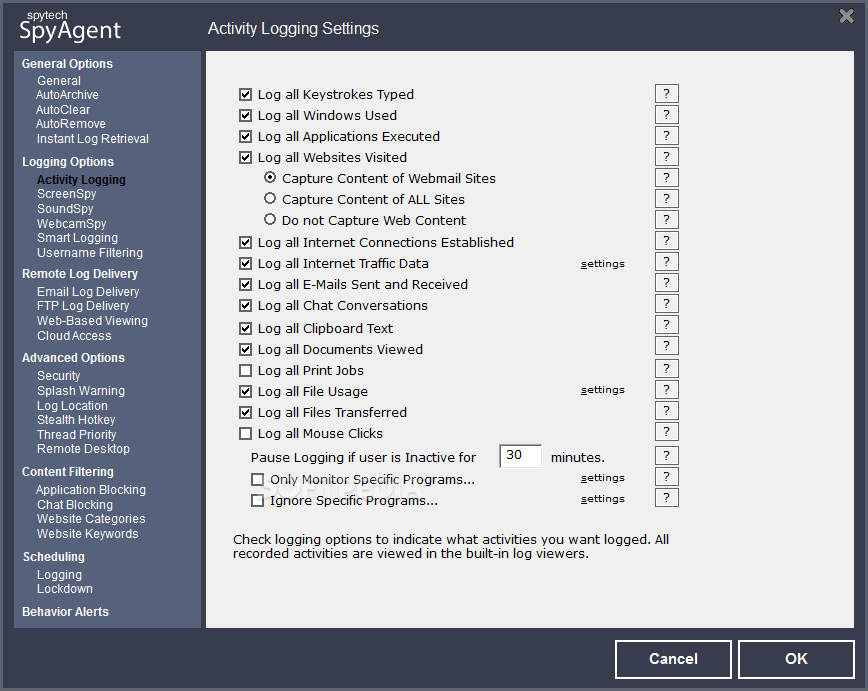Open help for Capture Content of ALL Sites
The image size is (868, 691).
click(666, 199)
